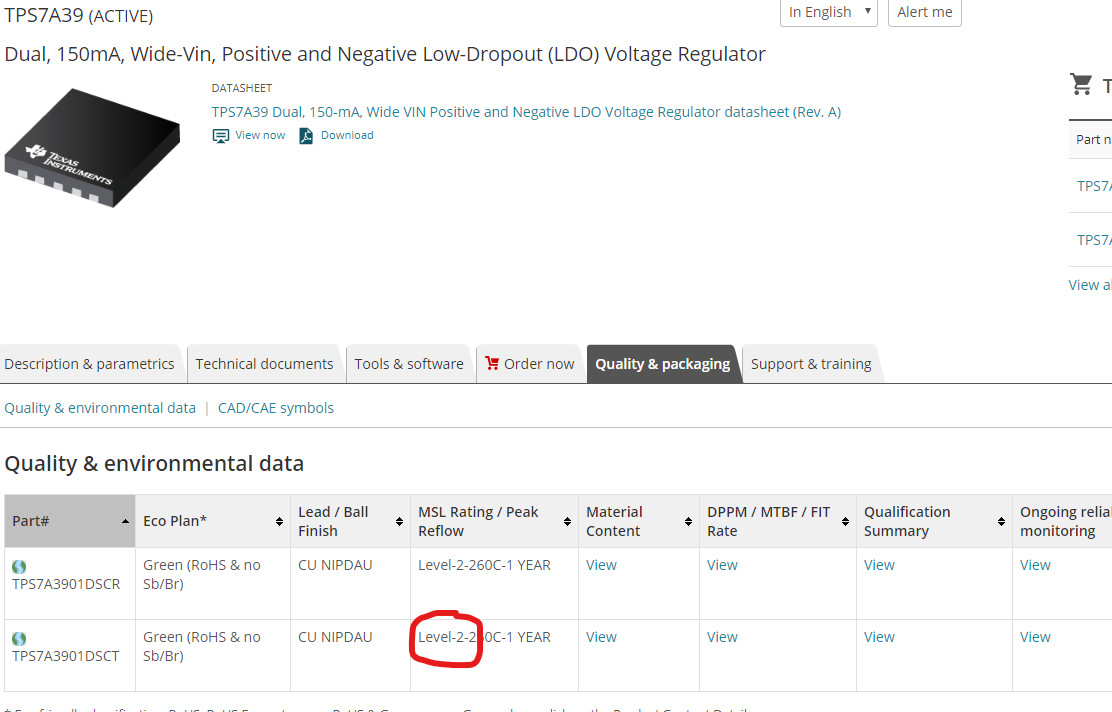View Material Content for TPS7A3901DSCT
1112x712 pixels.
point(601,638)
